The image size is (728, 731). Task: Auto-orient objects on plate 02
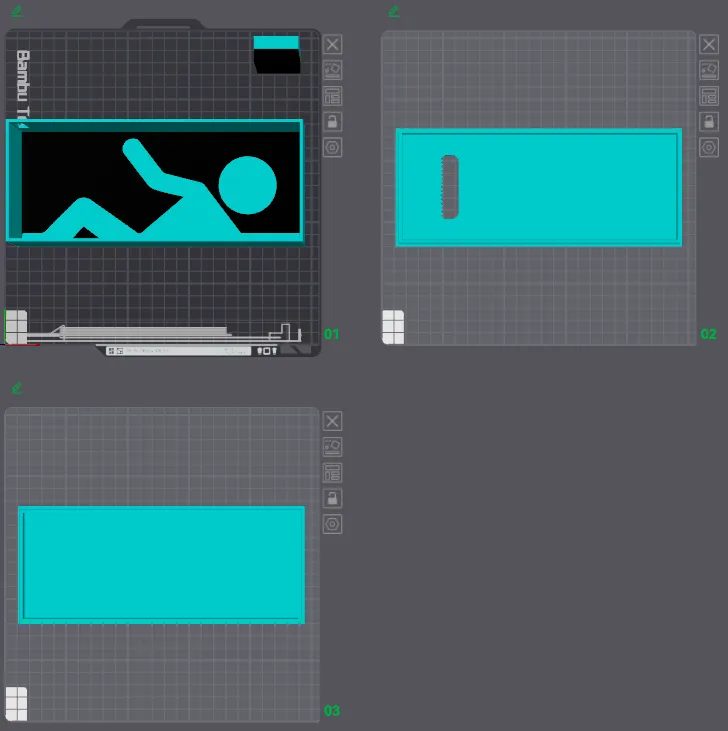coord(709,70)
